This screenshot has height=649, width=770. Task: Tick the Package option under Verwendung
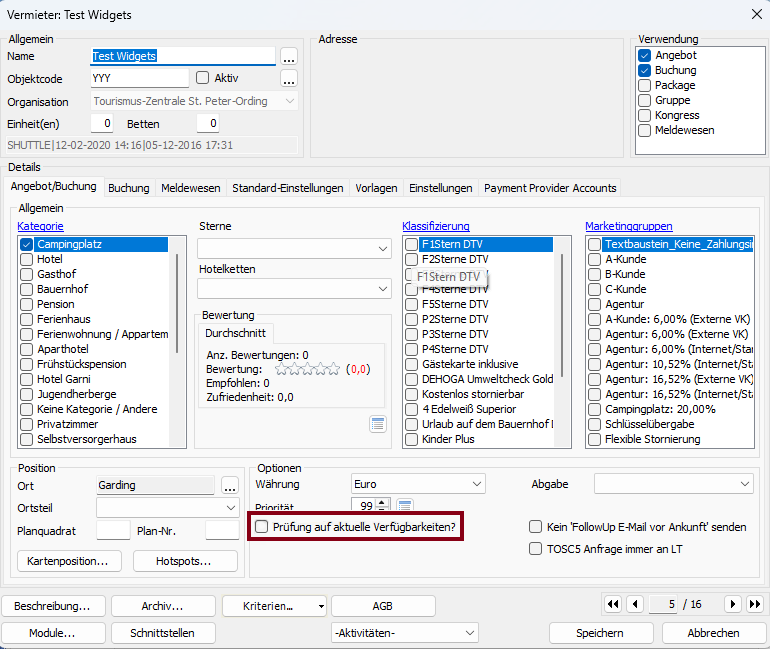click(645, 86)
